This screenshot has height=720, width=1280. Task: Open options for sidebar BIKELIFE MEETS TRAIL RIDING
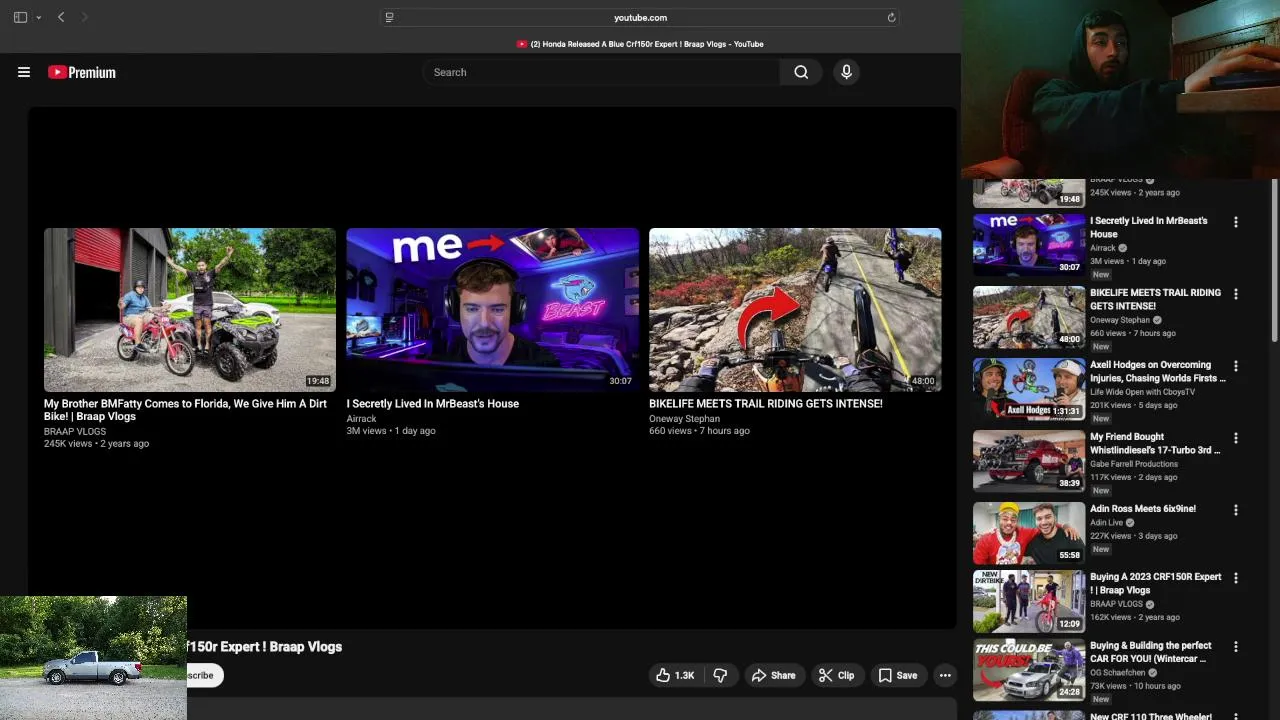pos(1236,294)
